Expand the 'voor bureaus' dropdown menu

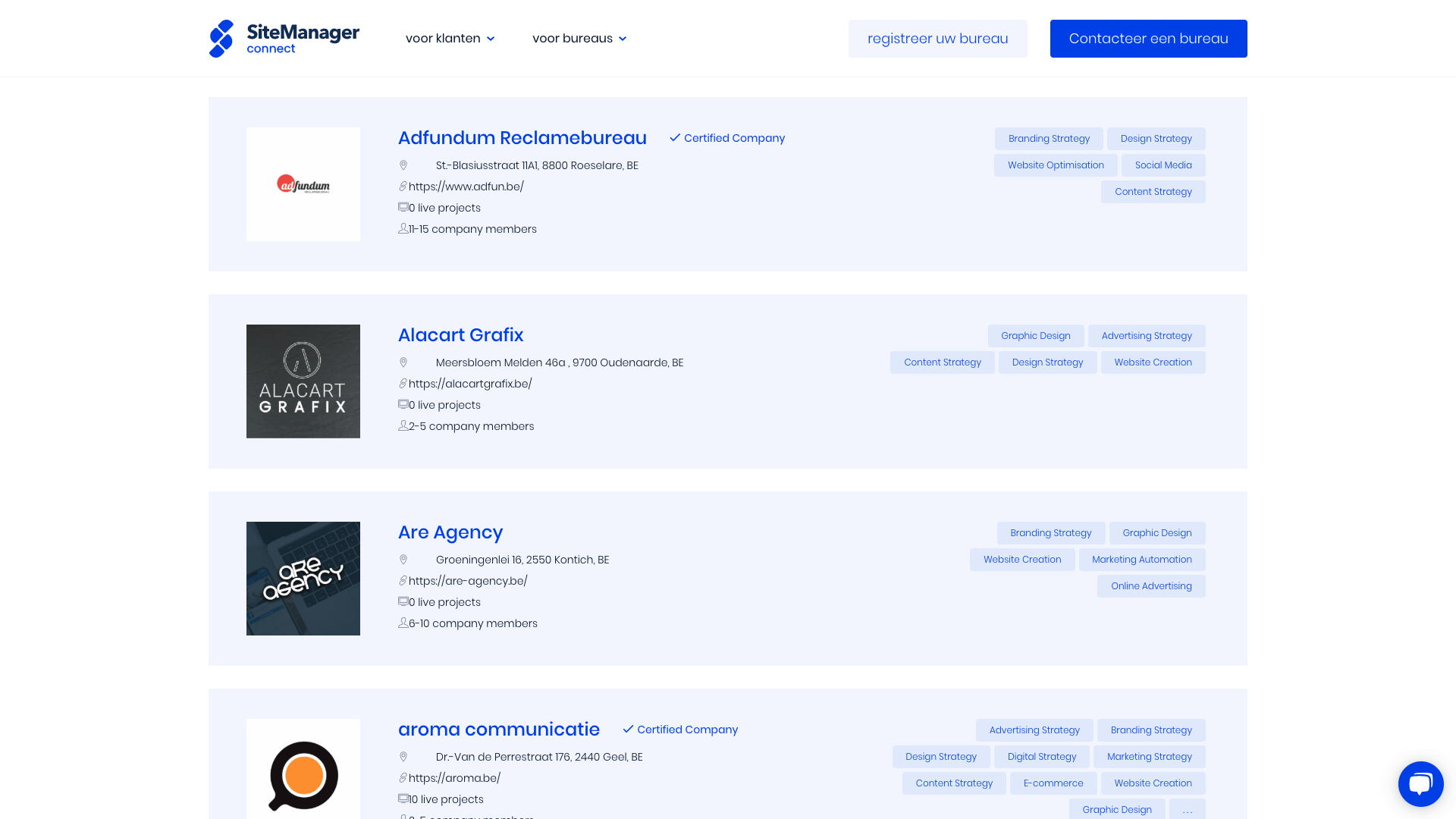[579, 39]
